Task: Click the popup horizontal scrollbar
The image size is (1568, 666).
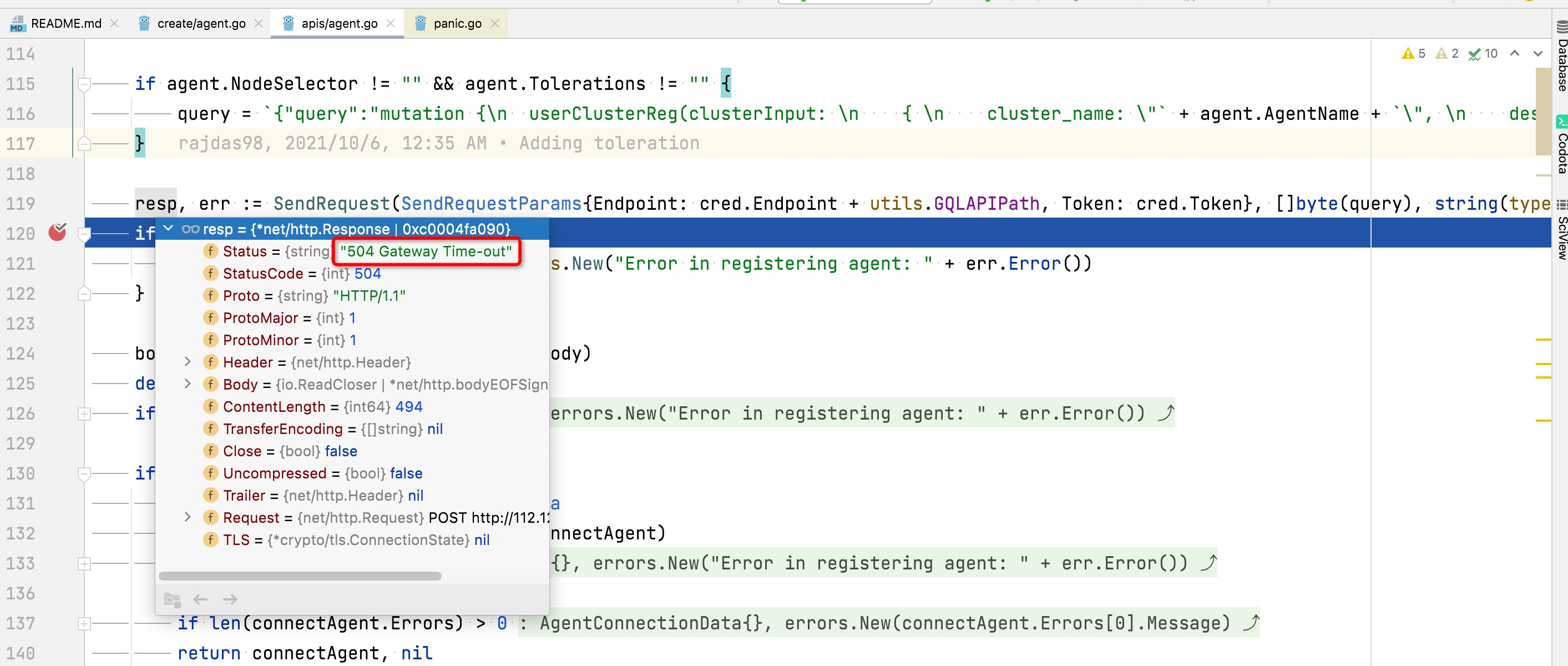Action: pos(300,576)
